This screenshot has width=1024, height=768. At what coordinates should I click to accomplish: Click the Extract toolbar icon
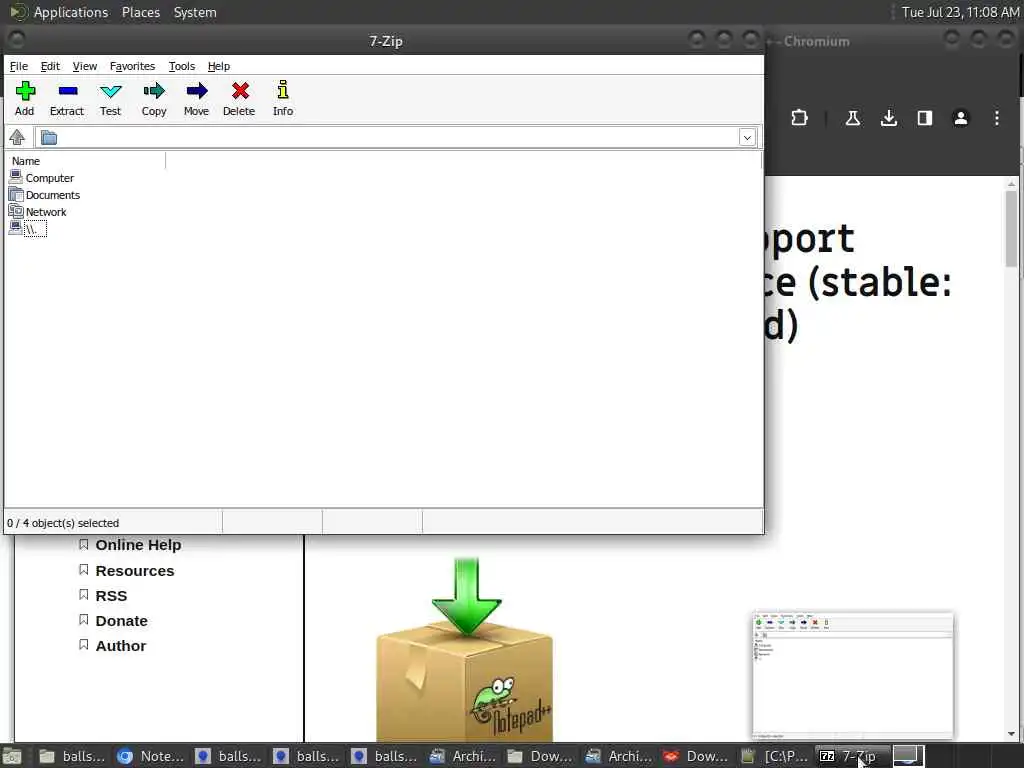[x=67, y=99]
